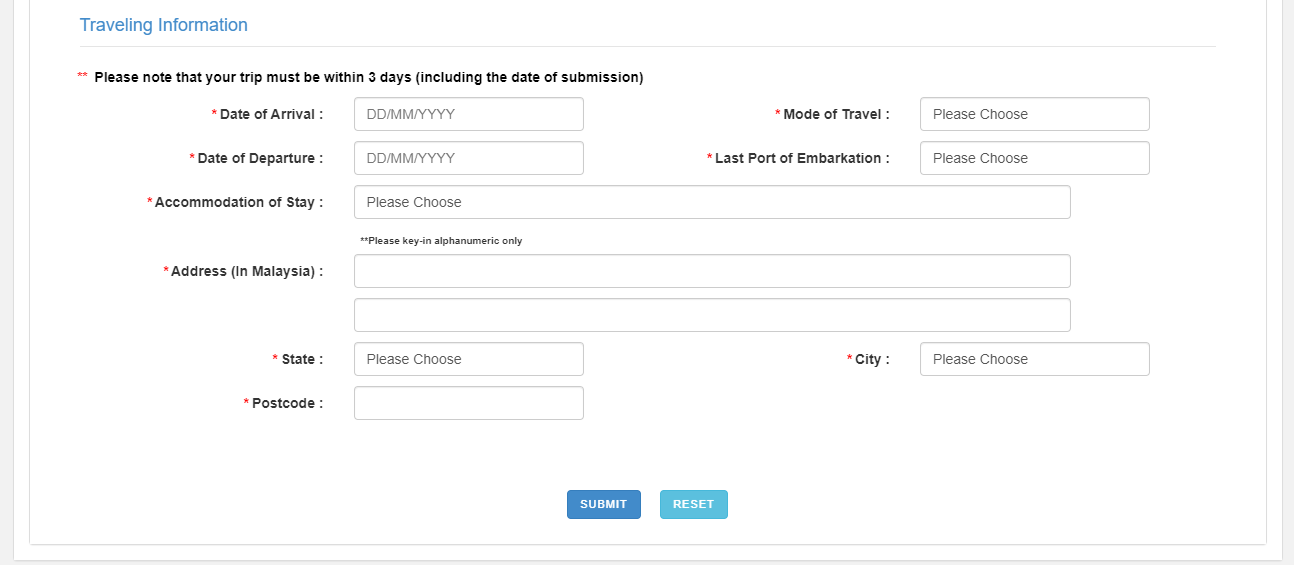Viewport: 1294px width, 565px height.
Task: Click the RESET button
Action: tap(693, 505)
